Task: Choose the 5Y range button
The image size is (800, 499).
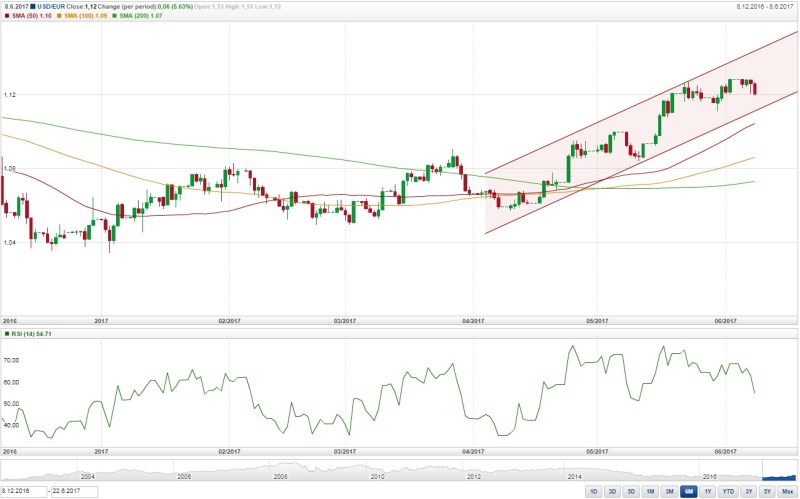Action: click(x=767, y=492)
